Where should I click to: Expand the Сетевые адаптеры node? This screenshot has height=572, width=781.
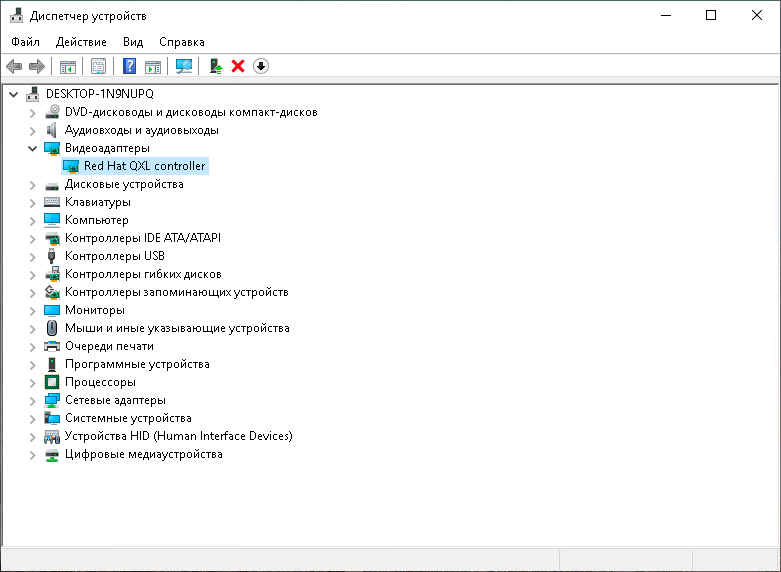coord(32,400)
